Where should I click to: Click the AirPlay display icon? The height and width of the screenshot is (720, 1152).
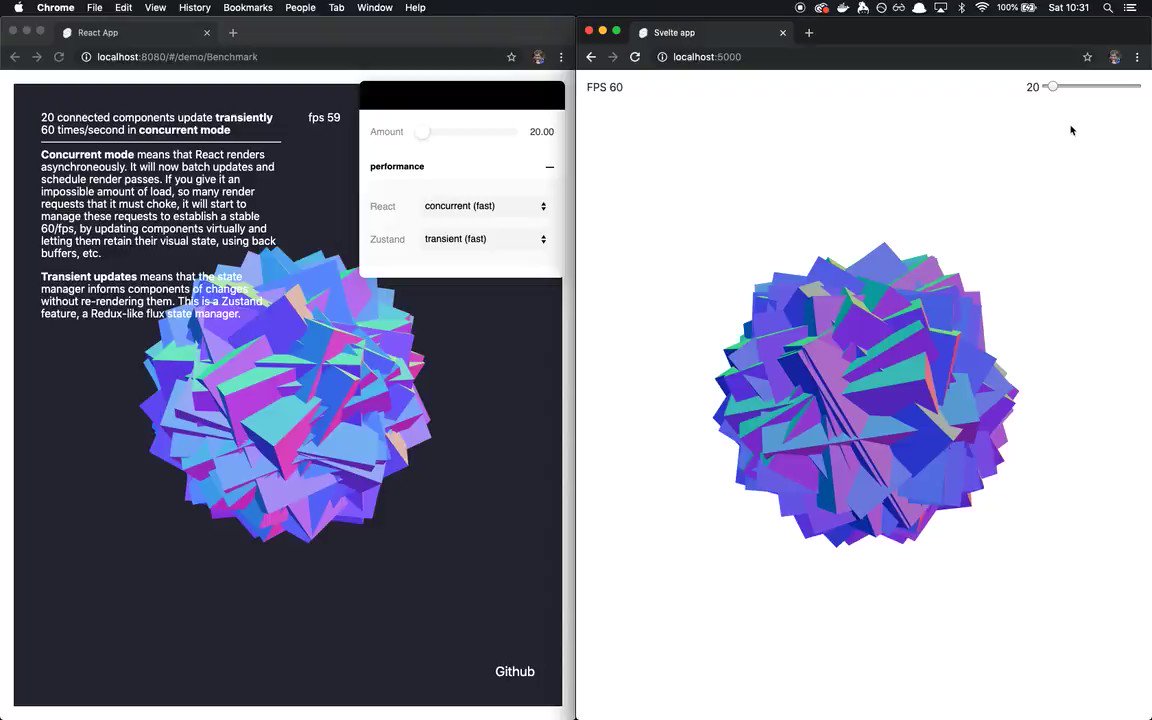tap(940, 7)
